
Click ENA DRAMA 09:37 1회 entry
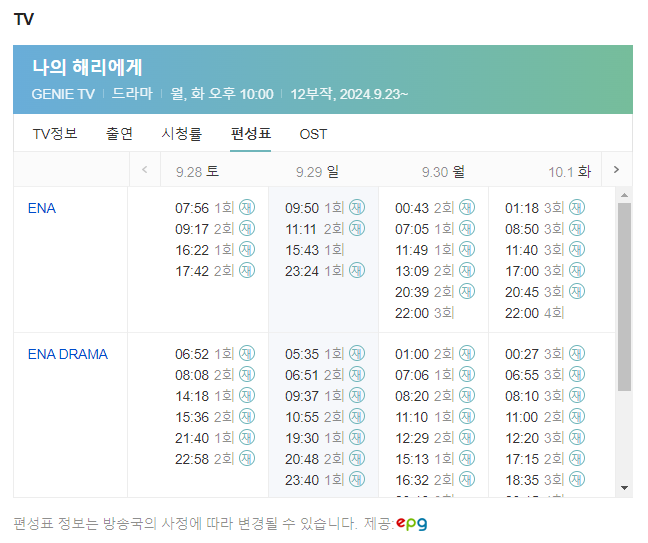coord(325,396)
